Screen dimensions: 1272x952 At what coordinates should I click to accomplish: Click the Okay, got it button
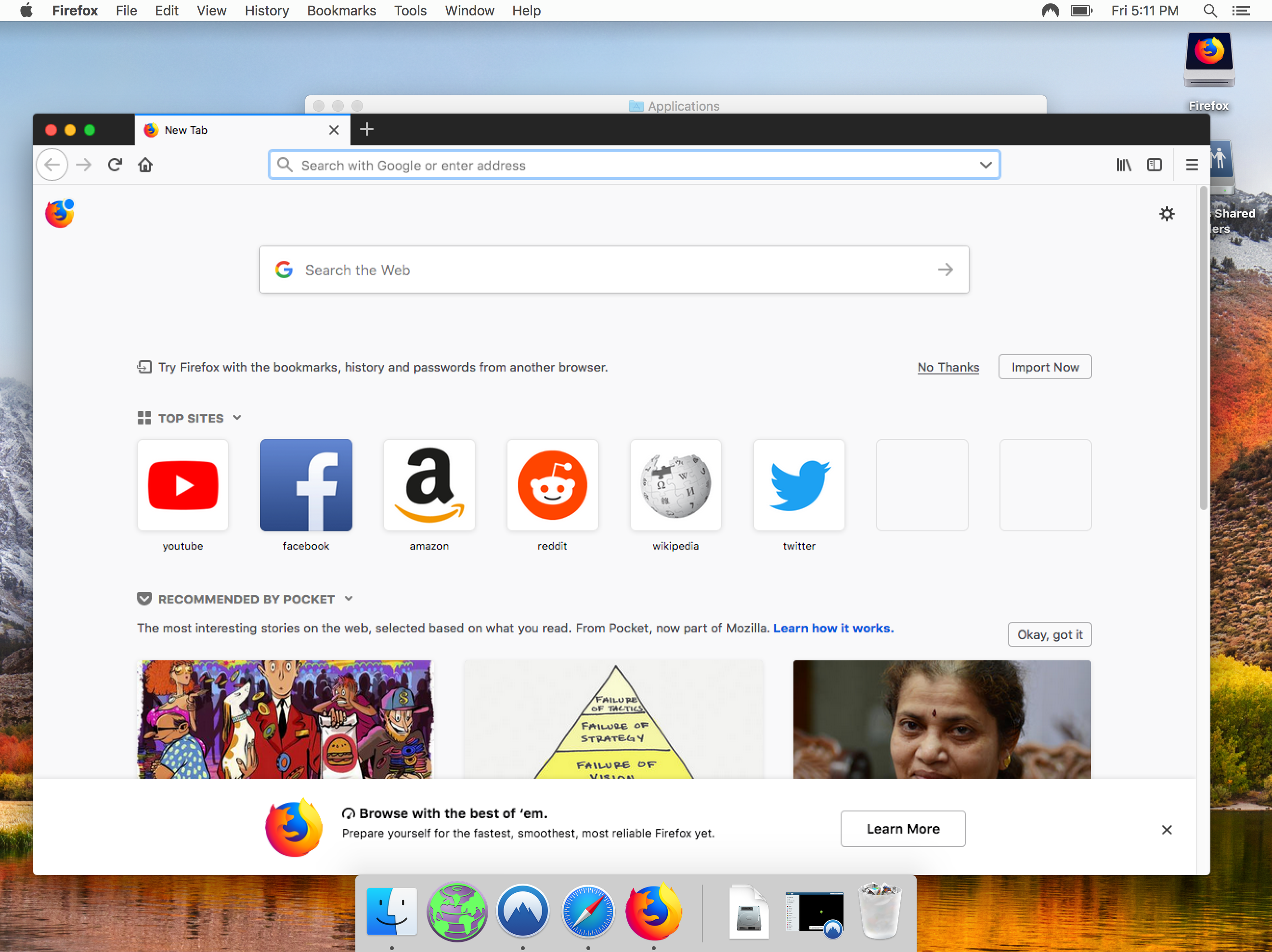1050,634
